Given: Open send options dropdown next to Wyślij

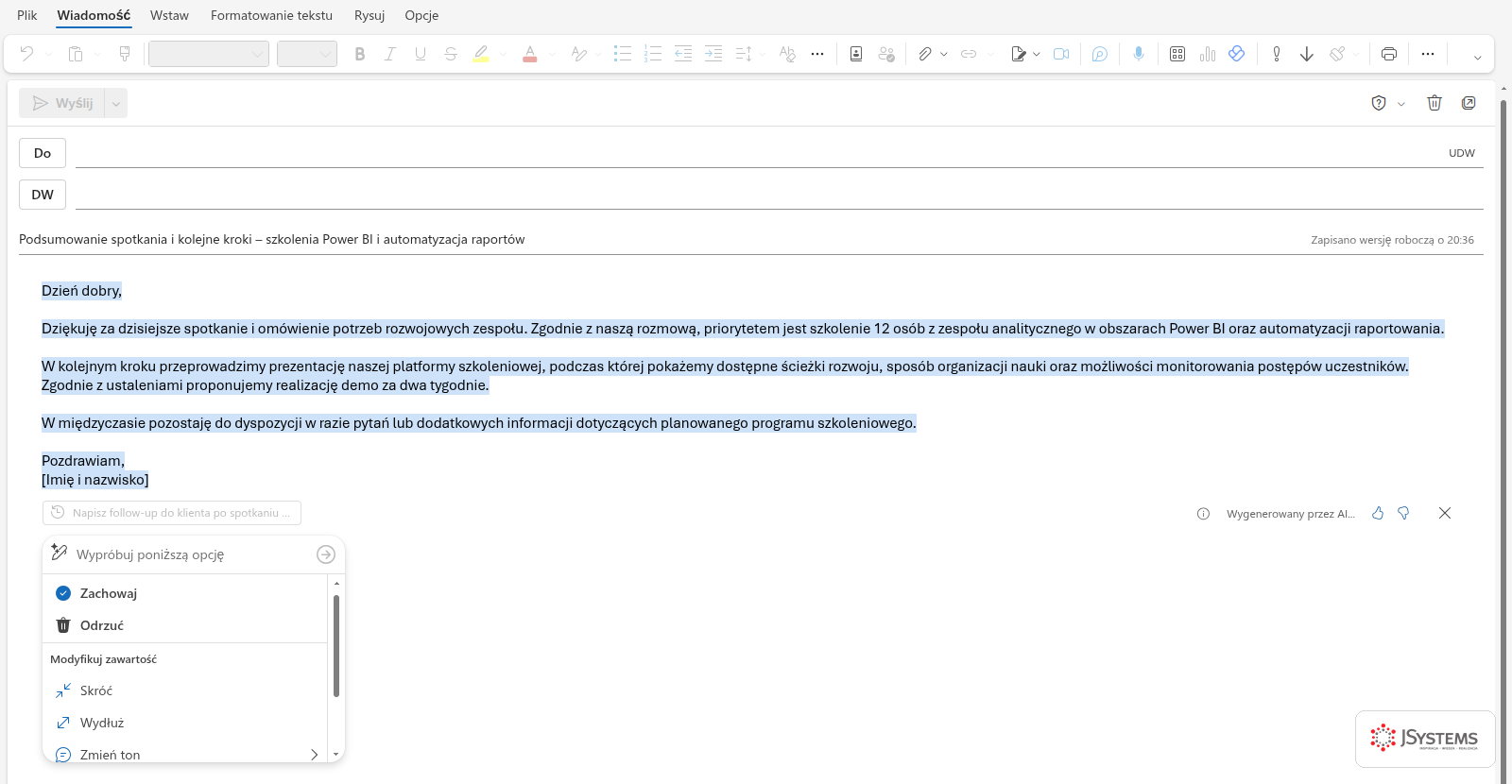Looking at the screenshot, I should (x=116, y=103).
